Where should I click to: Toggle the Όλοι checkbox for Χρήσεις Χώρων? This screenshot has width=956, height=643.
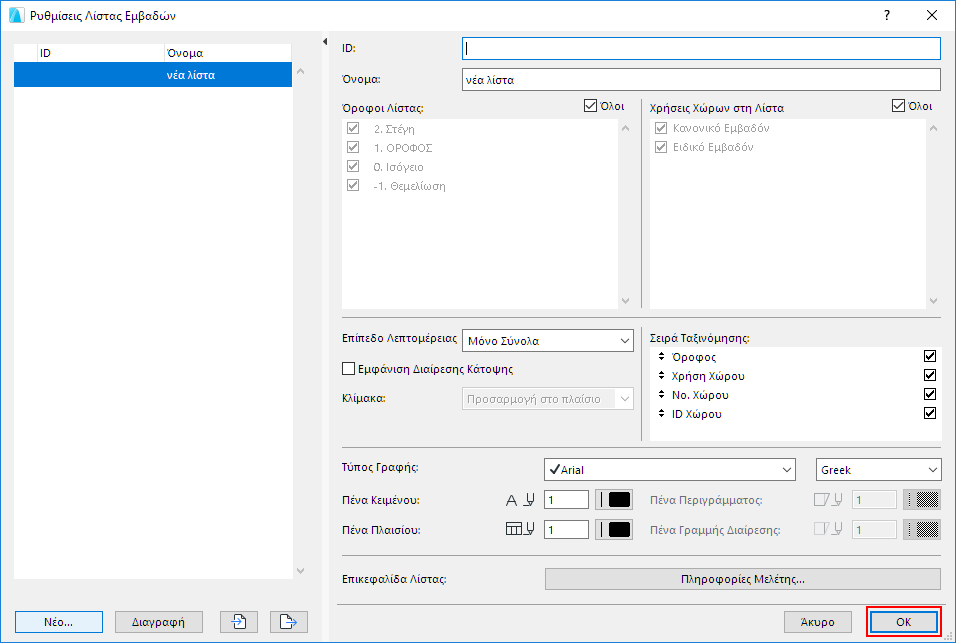pyautogui.click(x=898, y=105)
